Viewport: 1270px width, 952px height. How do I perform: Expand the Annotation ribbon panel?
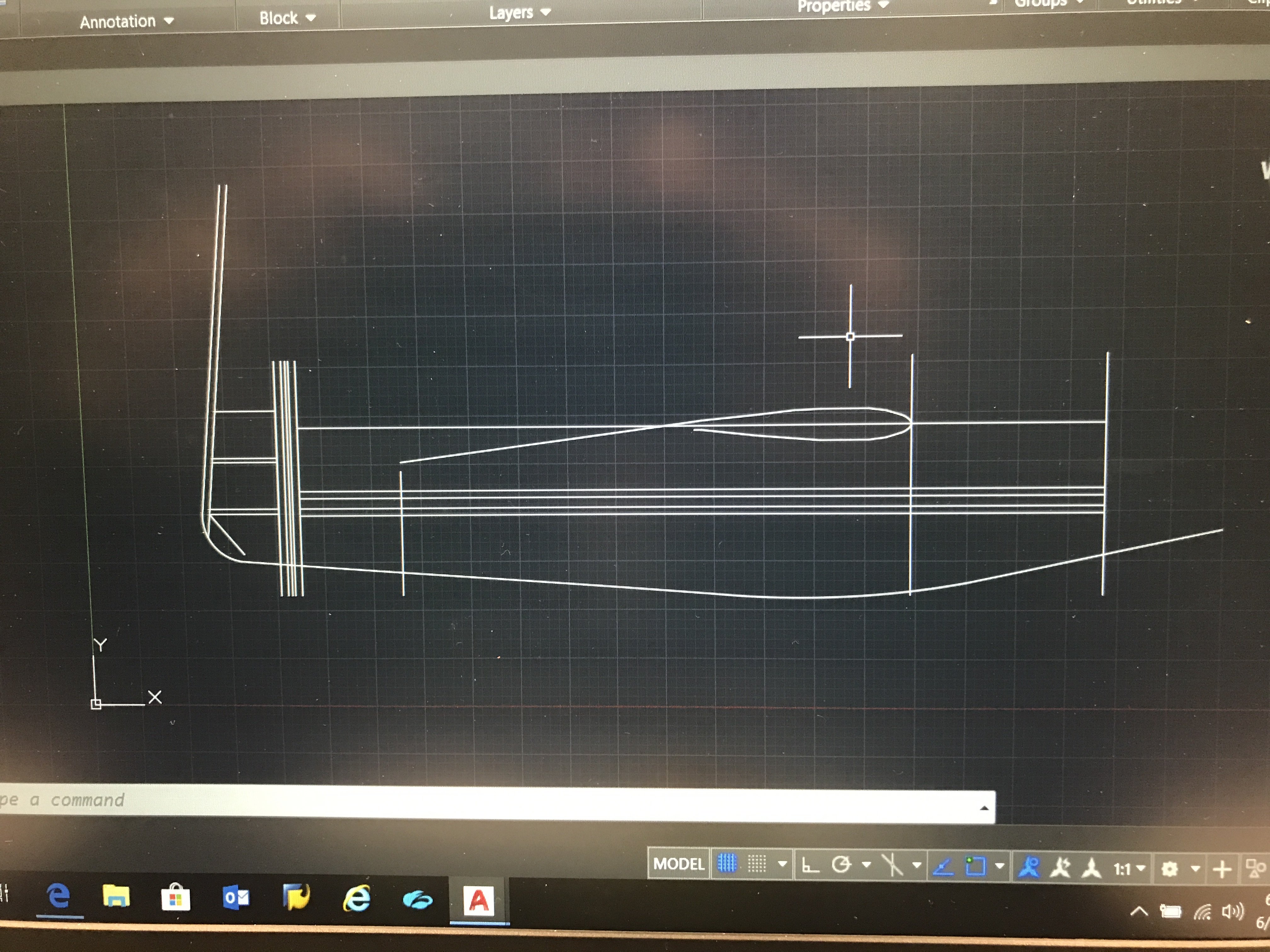tap(126, 22)
